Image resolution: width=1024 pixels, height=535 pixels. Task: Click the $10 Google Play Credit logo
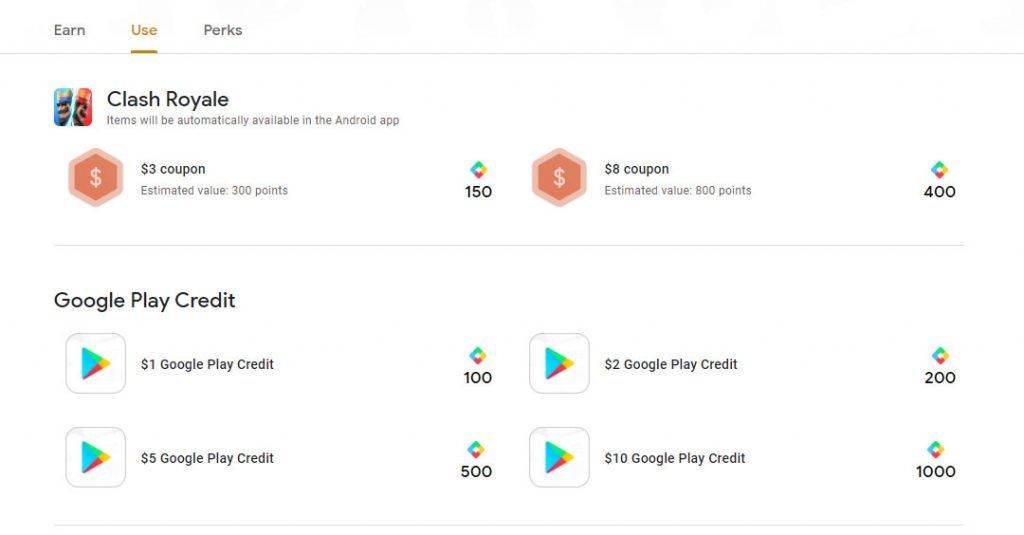pos(559,457)
